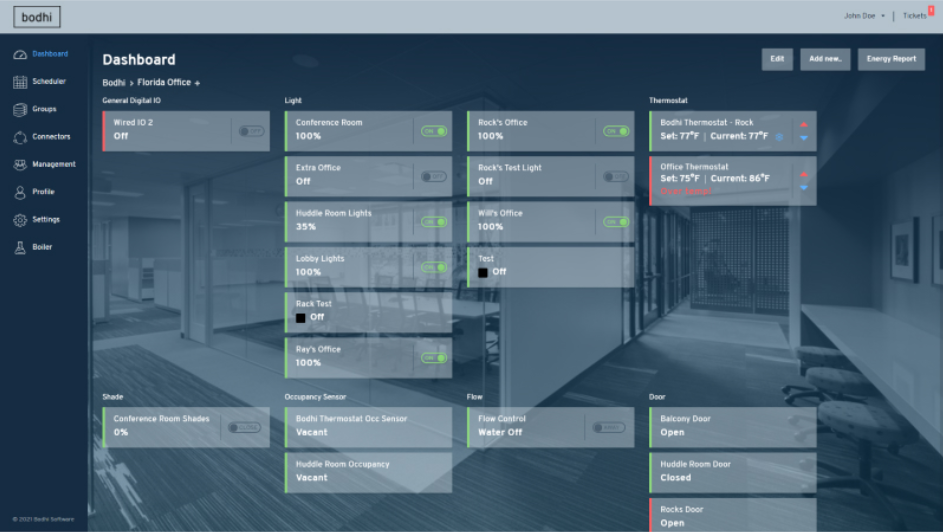
Task: Click the black color square on Rack Test
Action: (300, 318)
